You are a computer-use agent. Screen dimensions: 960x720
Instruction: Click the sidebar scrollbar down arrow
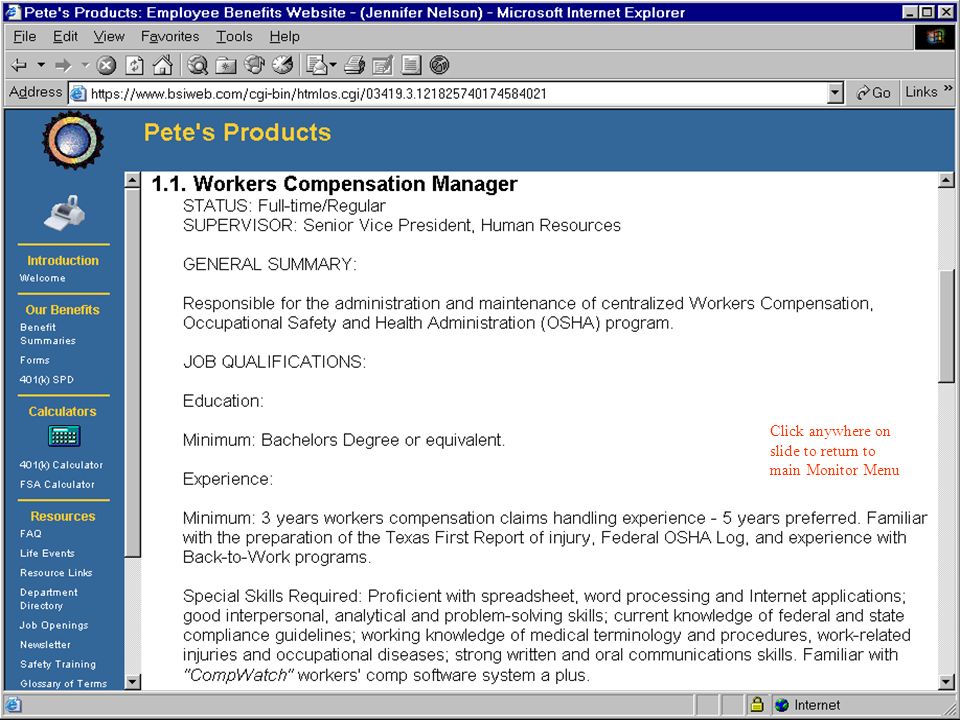132,681
